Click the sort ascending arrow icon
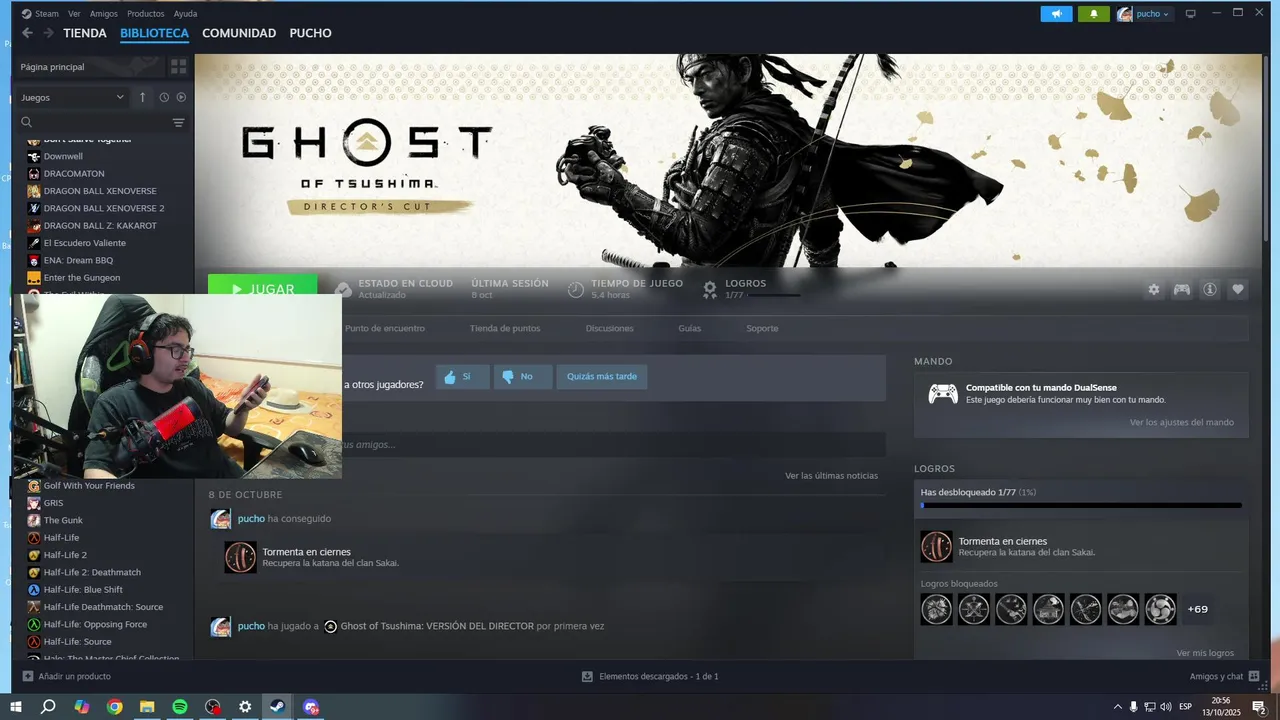 click(142, 97)
